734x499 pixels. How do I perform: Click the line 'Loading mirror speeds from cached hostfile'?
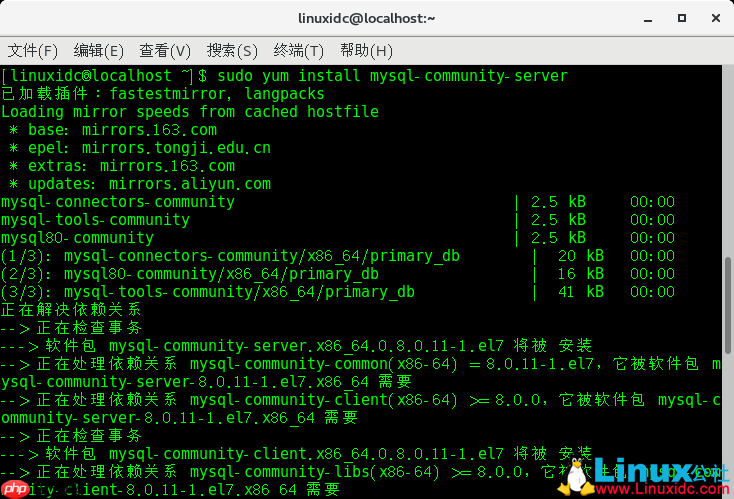[190, 112]
